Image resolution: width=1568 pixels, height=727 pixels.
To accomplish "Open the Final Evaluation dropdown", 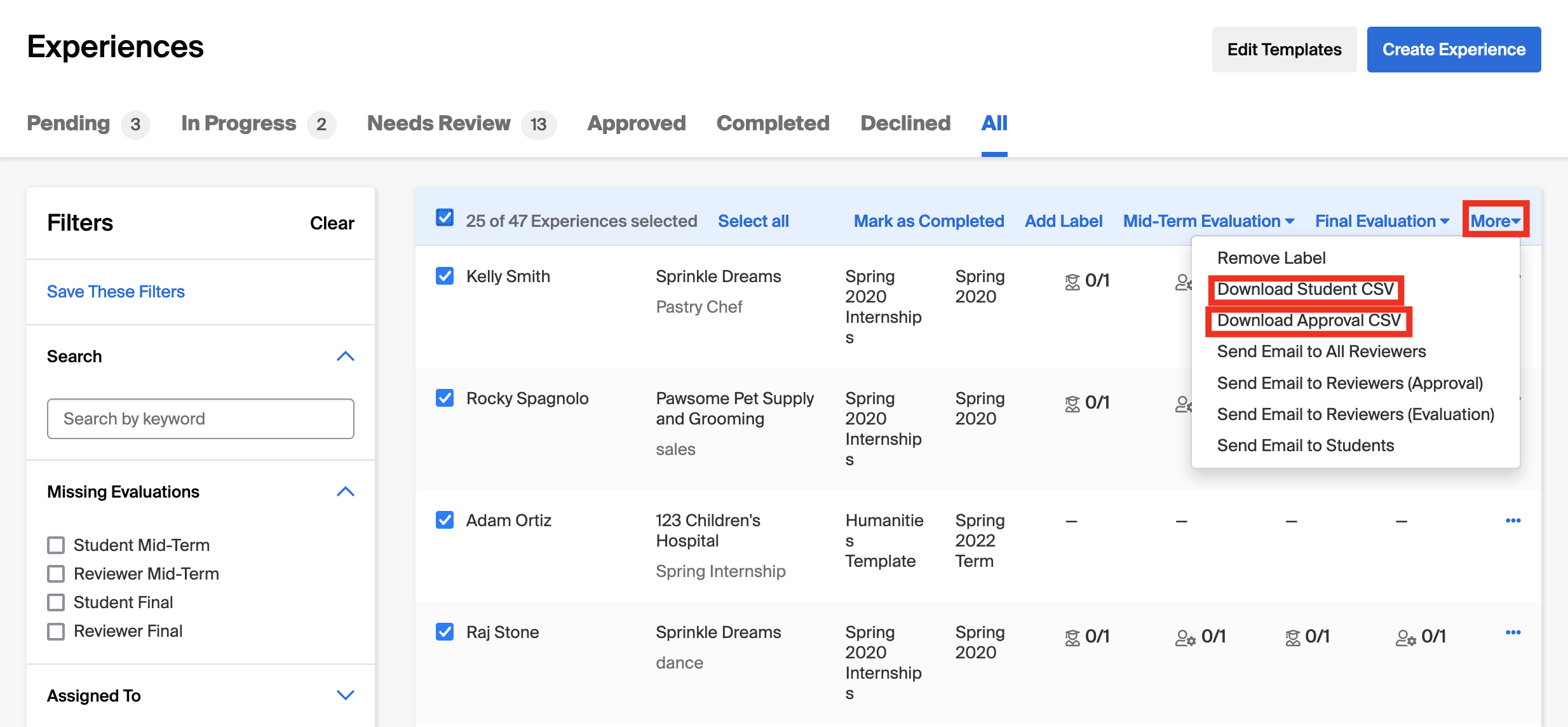I will (1382, 221).
